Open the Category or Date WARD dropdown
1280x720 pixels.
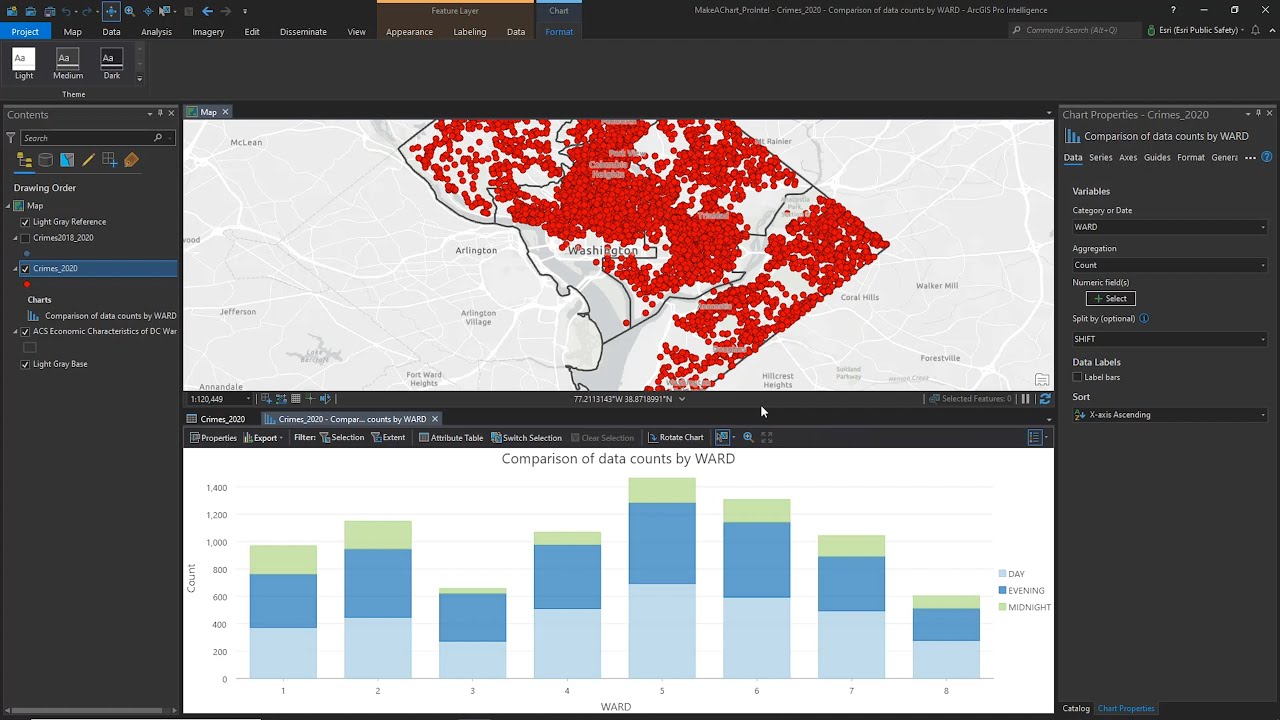[1169, 227]
